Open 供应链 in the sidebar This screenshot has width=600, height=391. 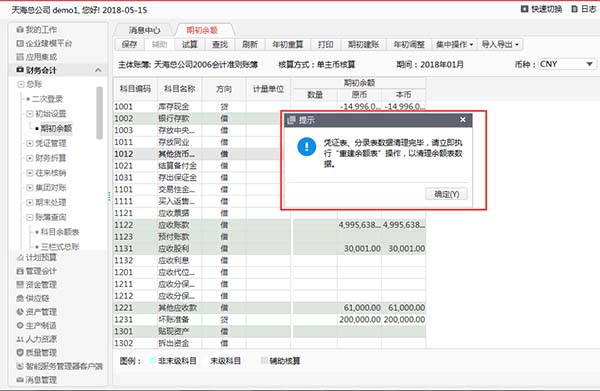click(33, 298)
